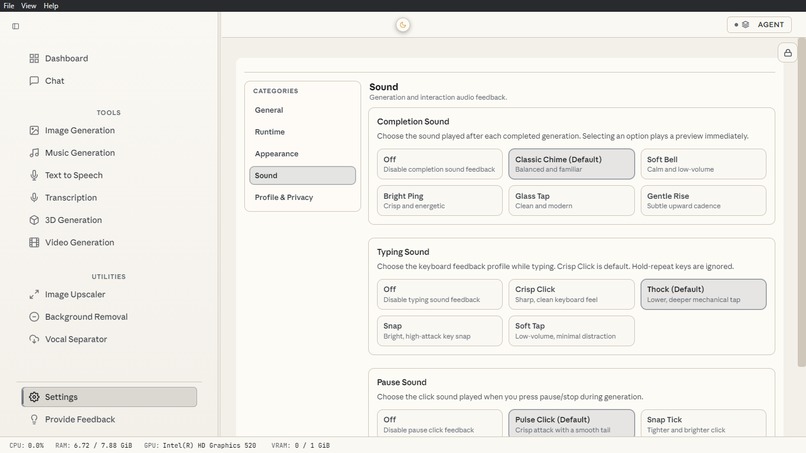This screenshot has width=806, height=453.
Task: Open the Background Removal utility
Action: pos(109,317)
